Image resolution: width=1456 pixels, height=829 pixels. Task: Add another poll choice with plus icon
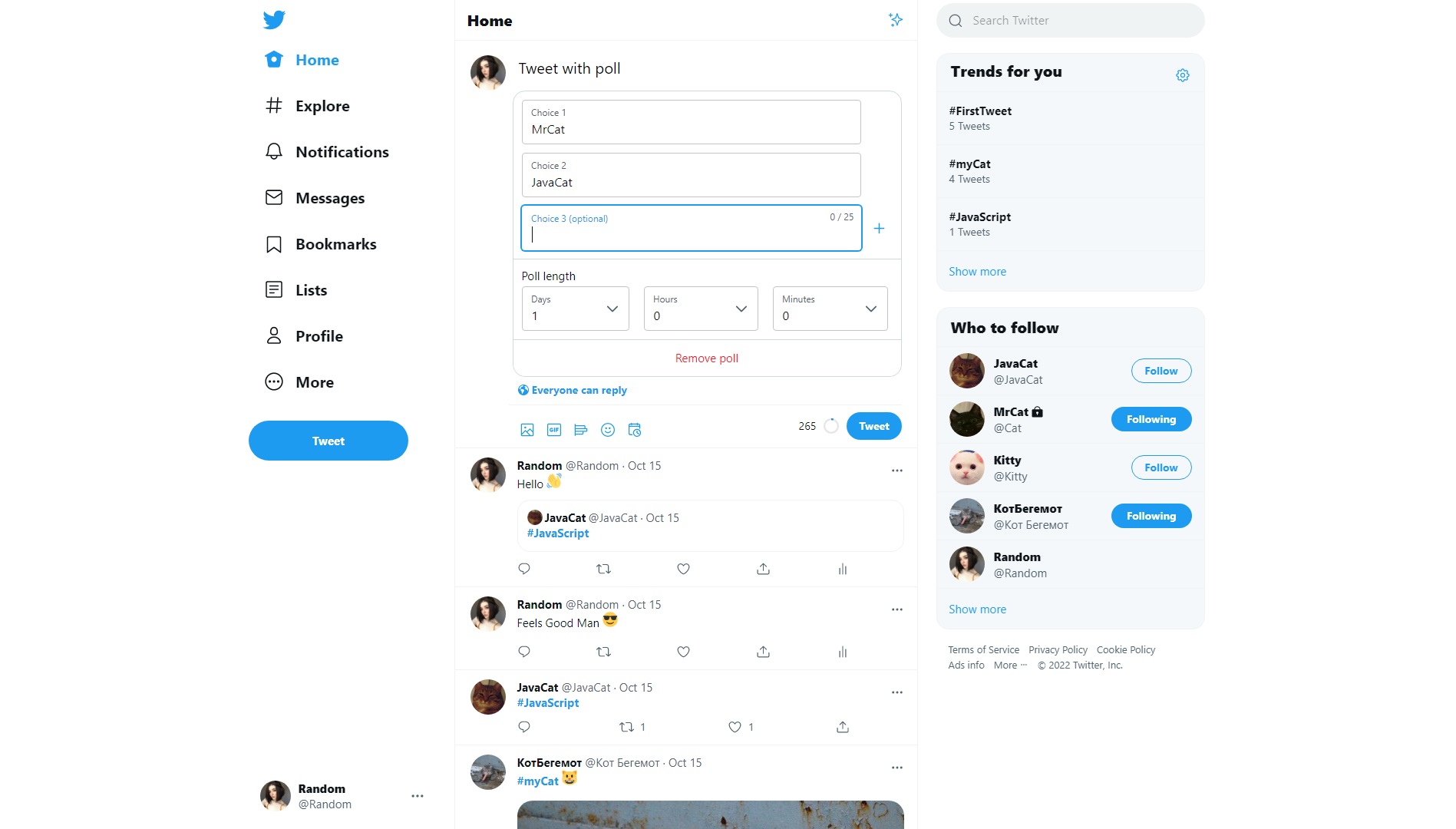tap(880, 229)
